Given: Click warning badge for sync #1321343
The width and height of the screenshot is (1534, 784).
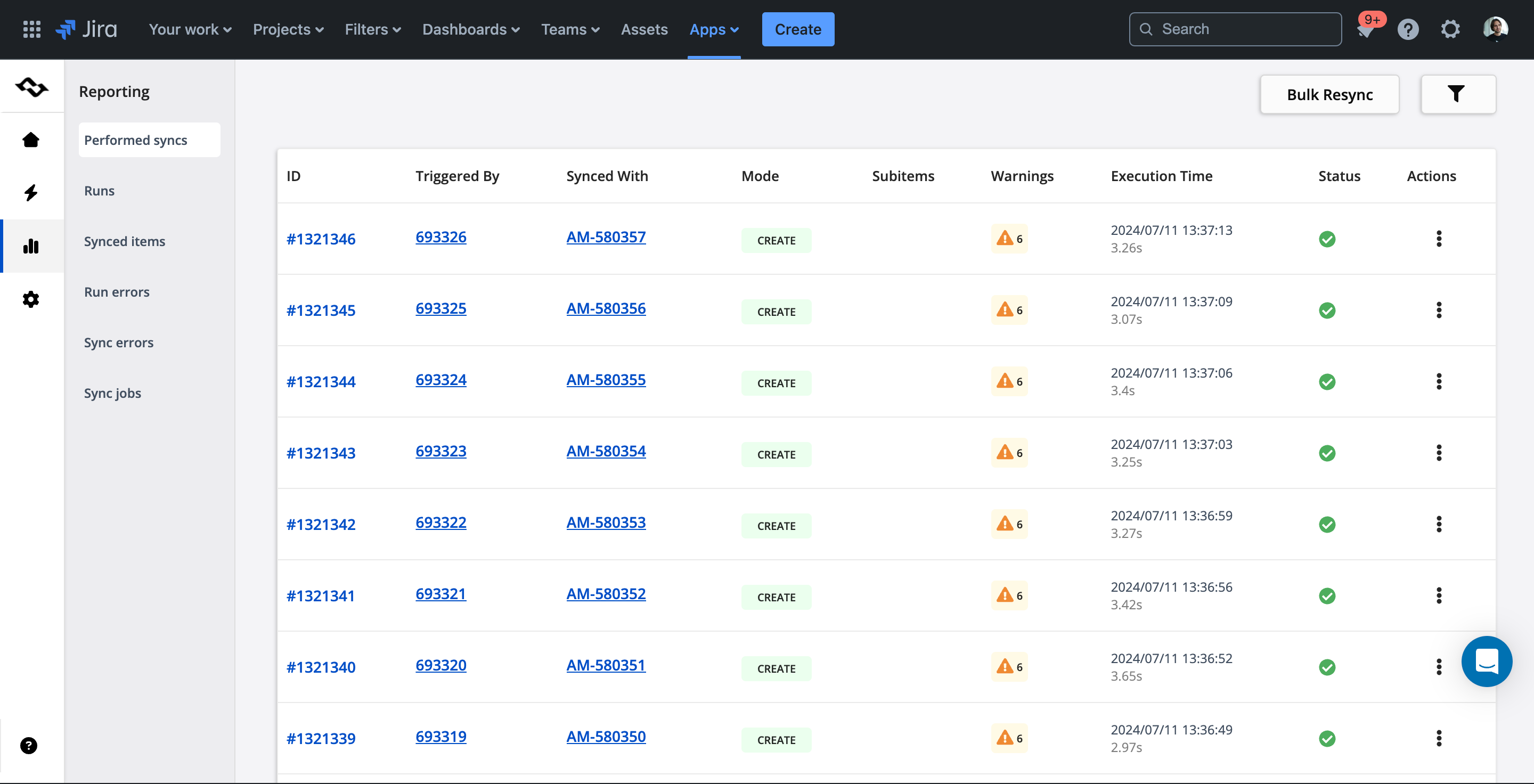Looking at the screenshot, I should pos(1009,453).
